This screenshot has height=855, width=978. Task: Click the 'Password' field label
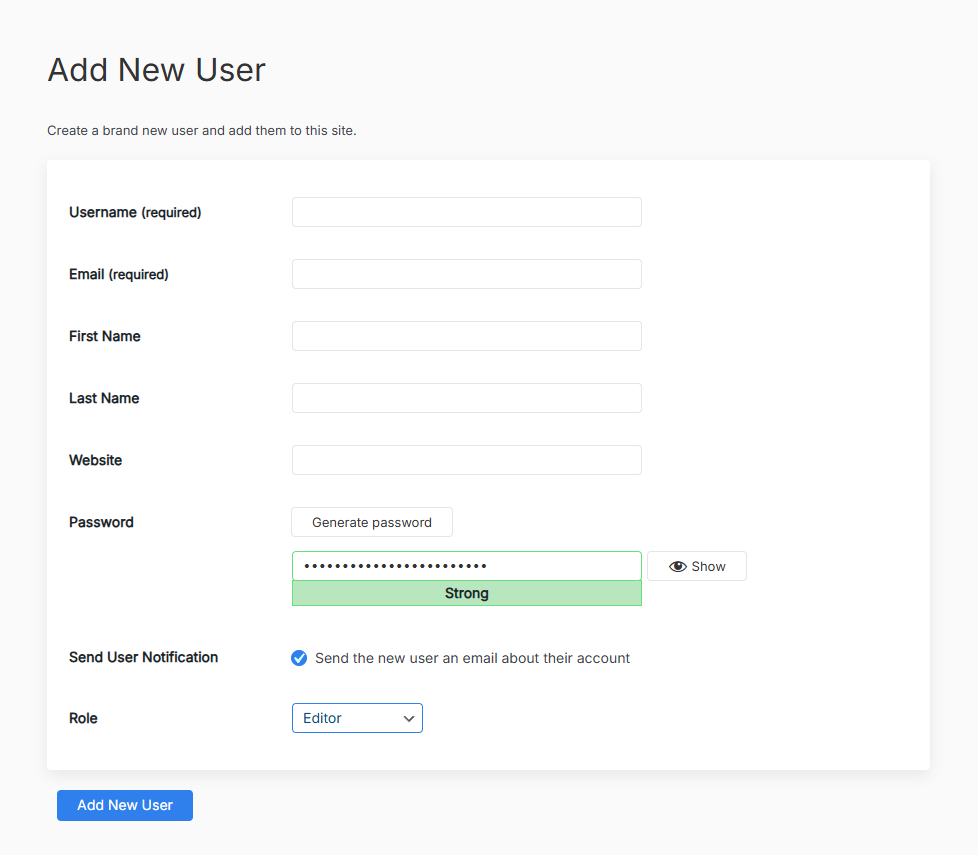[101, 522]
